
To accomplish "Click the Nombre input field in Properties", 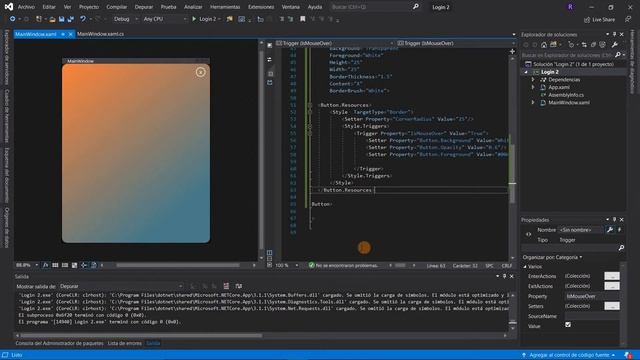I will [580, 230].
